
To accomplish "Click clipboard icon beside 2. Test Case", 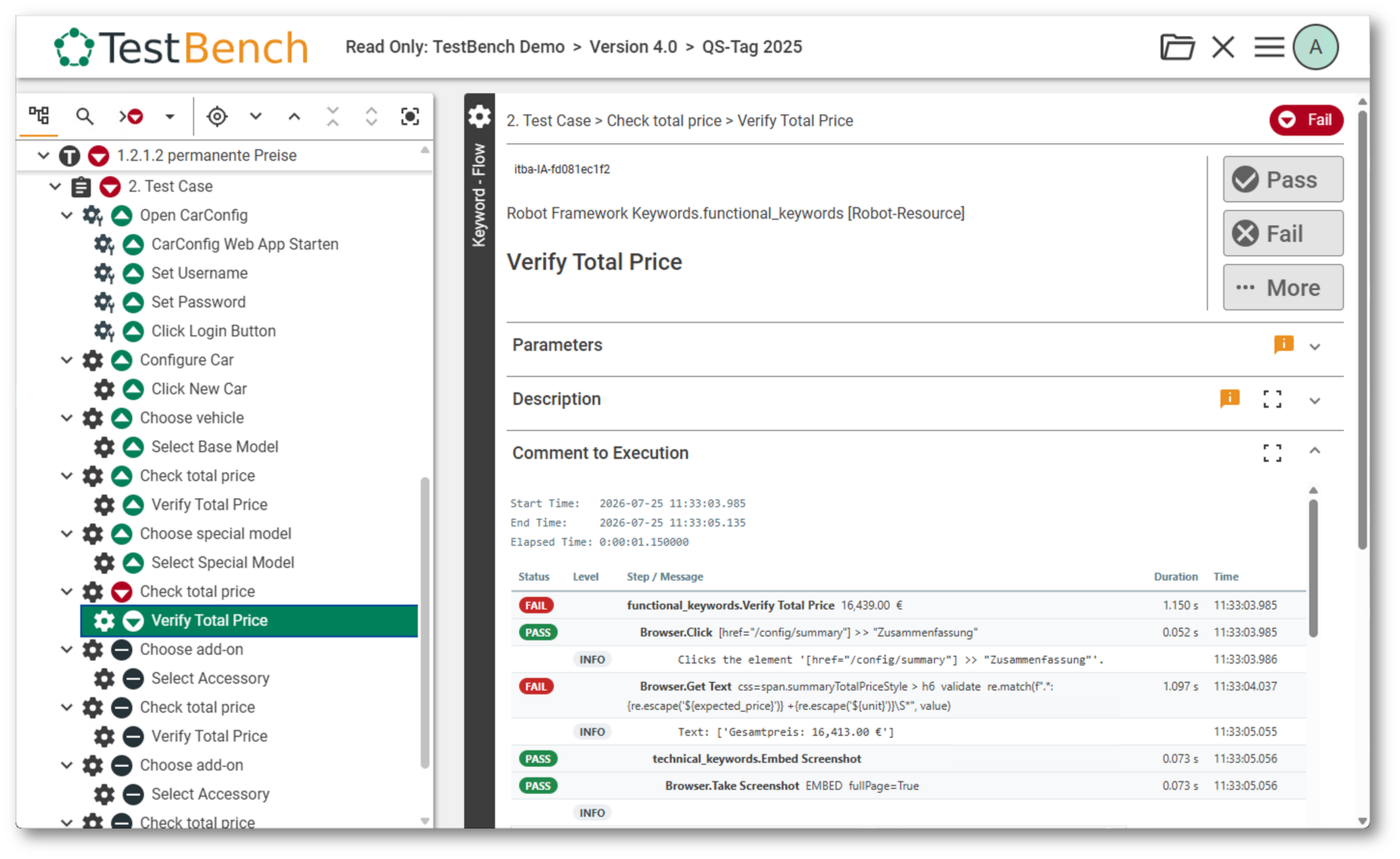I will (x=81, y=186).
